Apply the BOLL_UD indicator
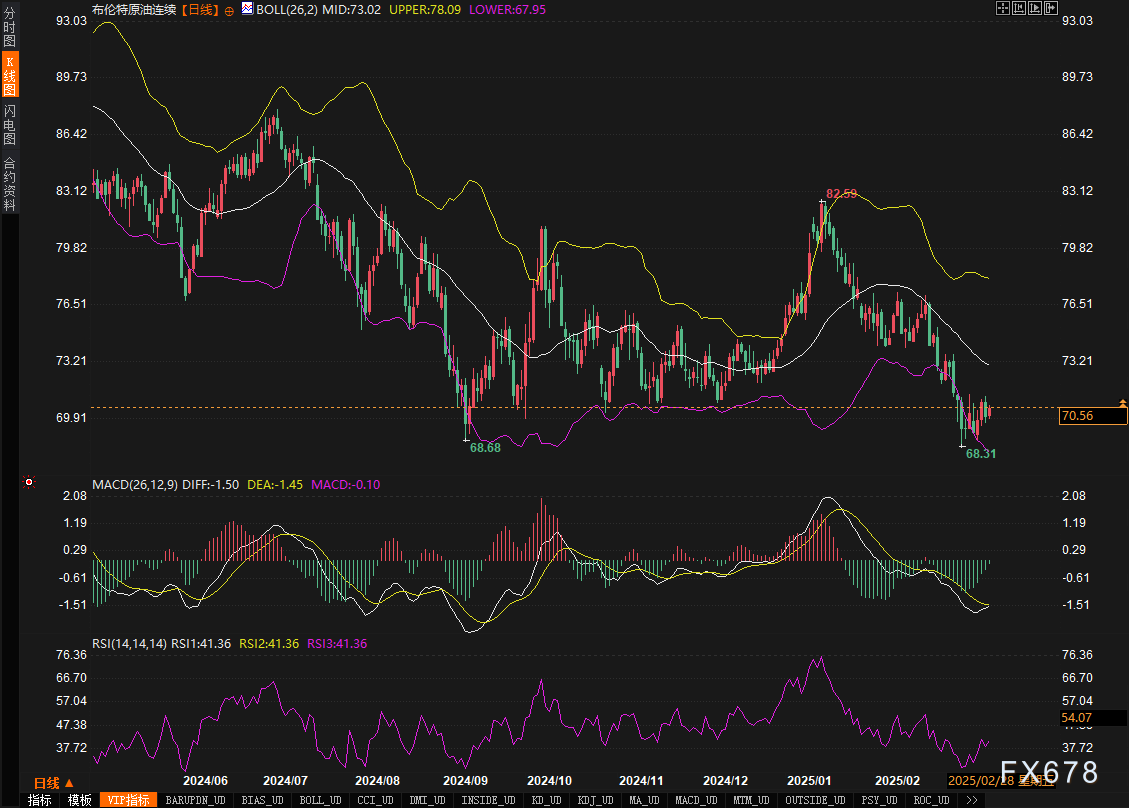The width and height of the screenshot is (1129, 808). [320, 800]
